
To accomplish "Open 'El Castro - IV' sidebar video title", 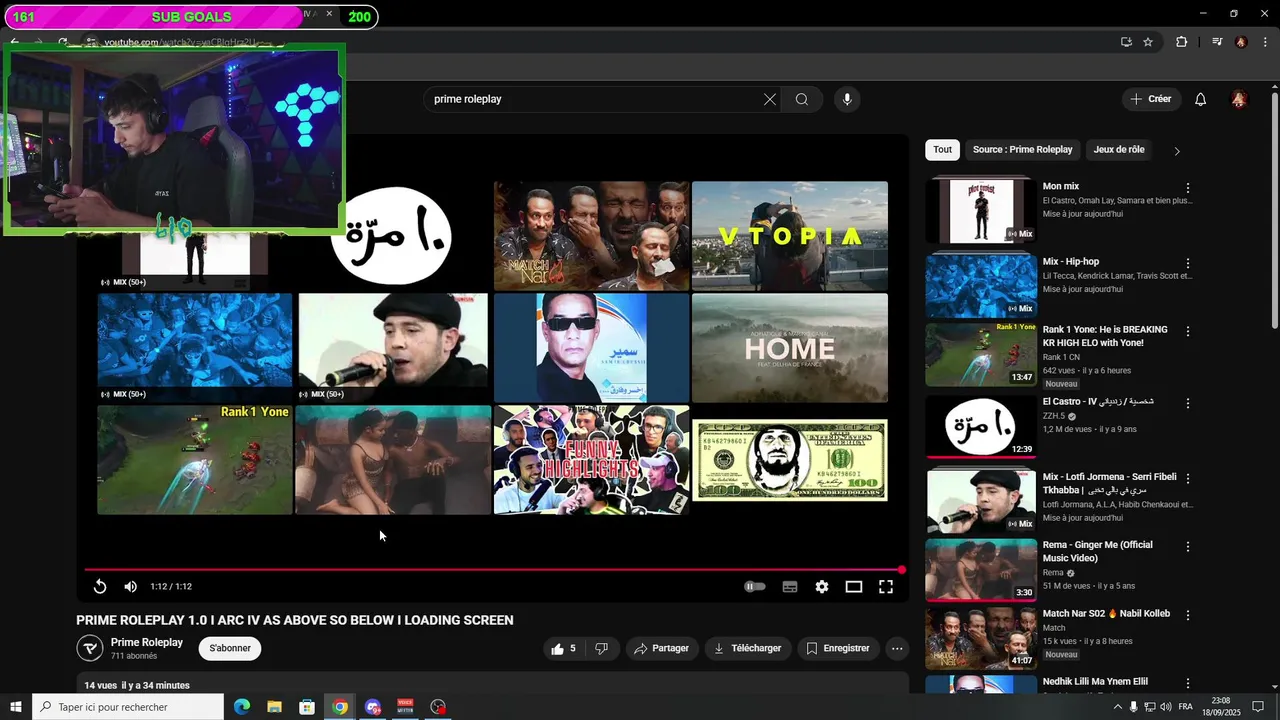I will coord(1098,402).
